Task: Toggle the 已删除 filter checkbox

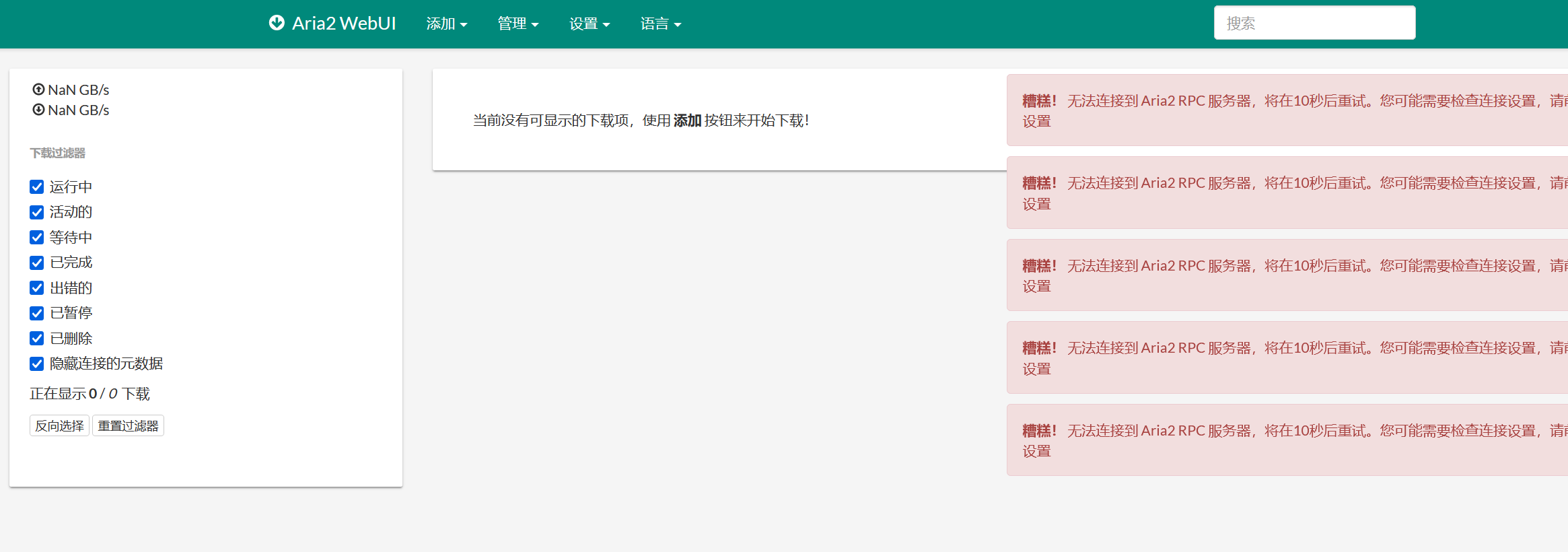Action: (37, 339)
